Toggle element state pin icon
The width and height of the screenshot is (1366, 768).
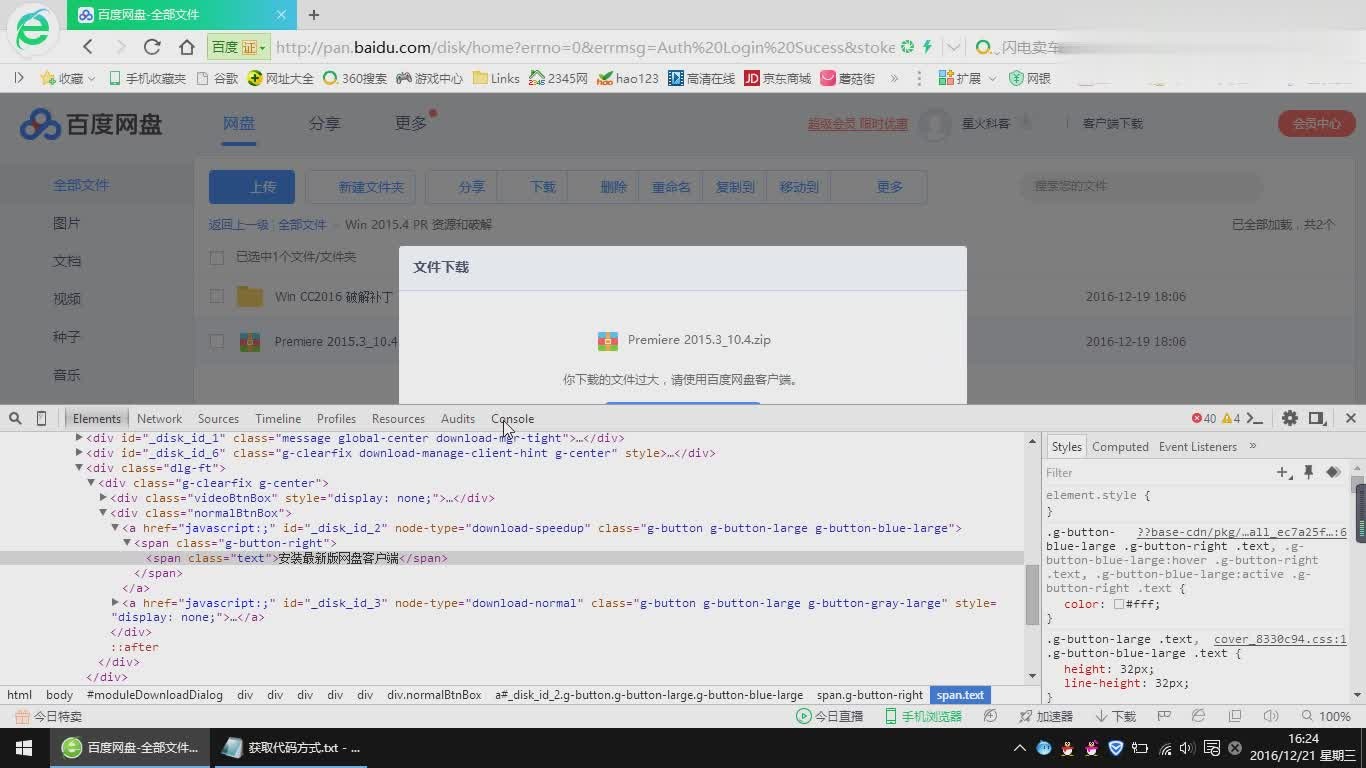click(1308, 472)
